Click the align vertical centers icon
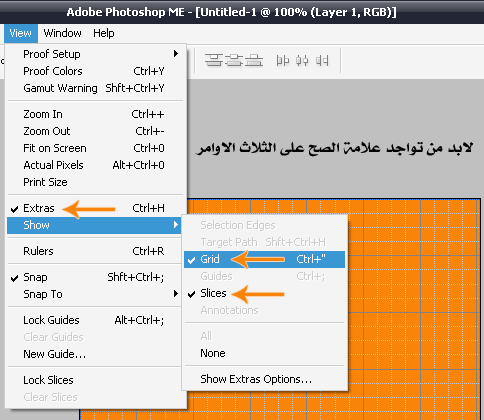 click(x=234, y=60)
